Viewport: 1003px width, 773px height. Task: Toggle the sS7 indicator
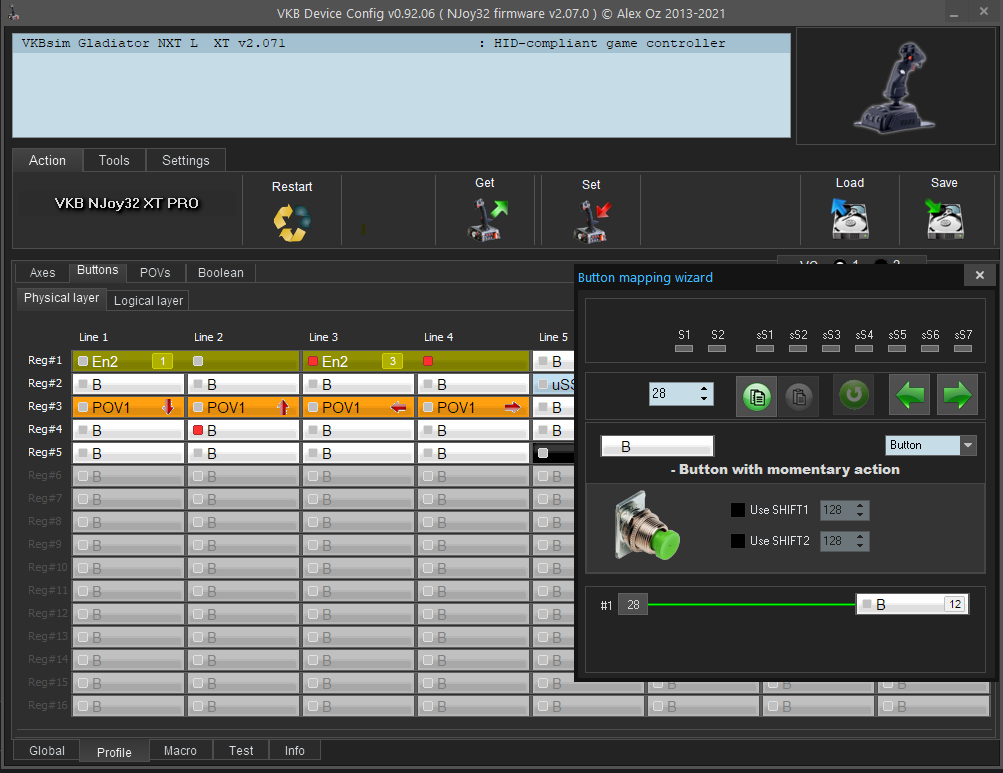pyautogui.click(x=963, y=349)
